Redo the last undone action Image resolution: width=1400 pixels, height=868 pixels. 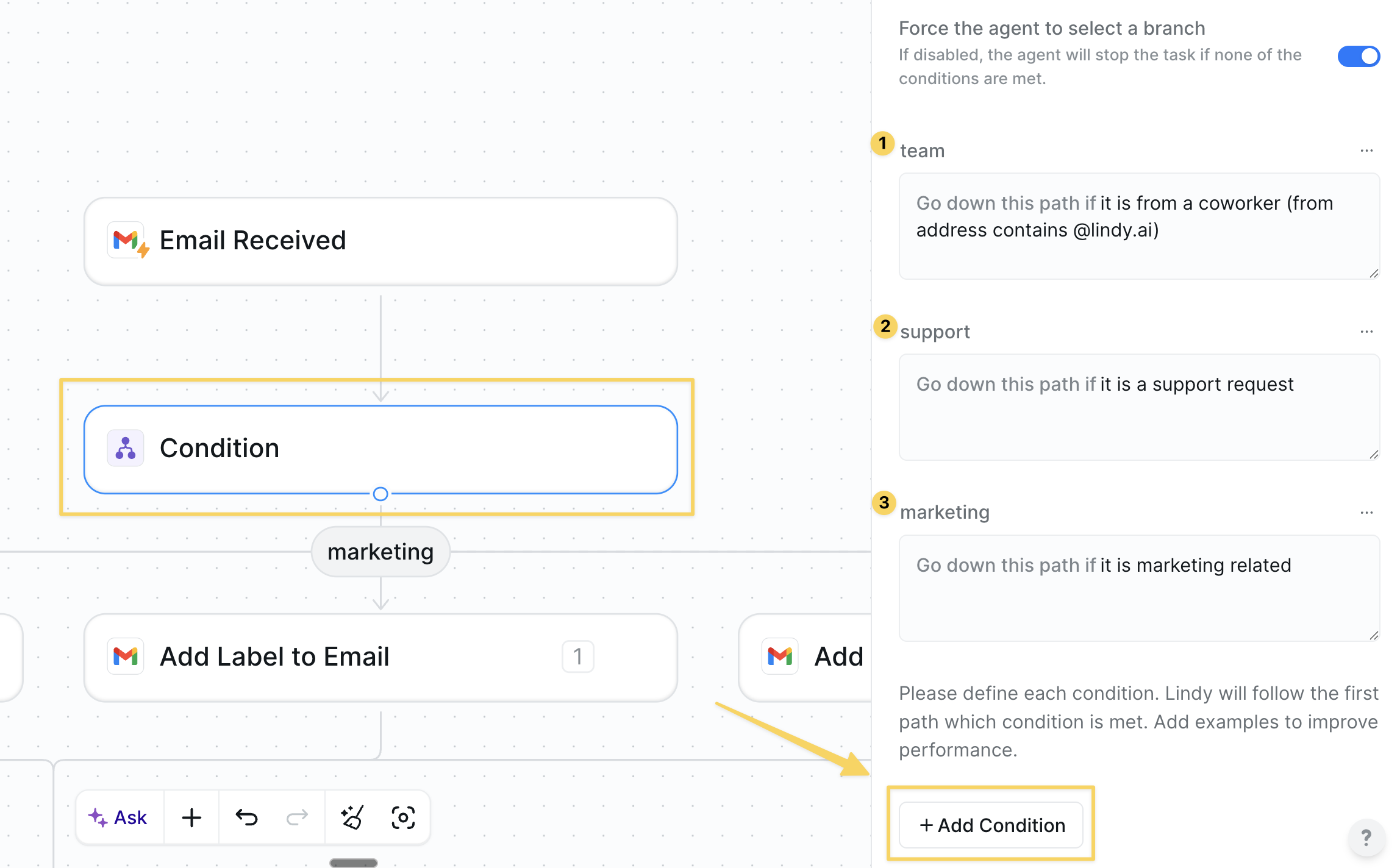click(x=297, y=817)
